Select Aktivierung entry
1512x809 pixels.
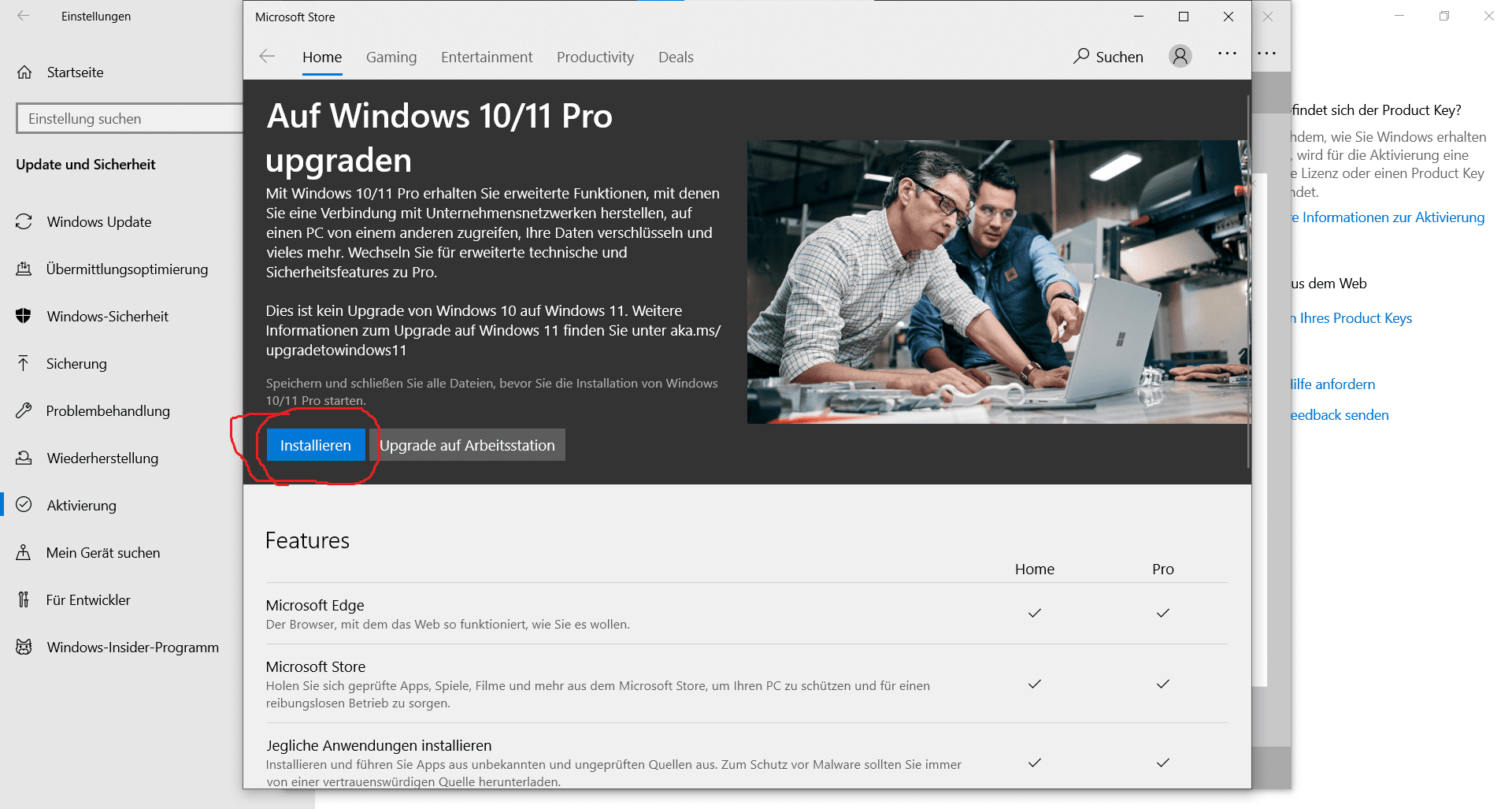[82, 506]
